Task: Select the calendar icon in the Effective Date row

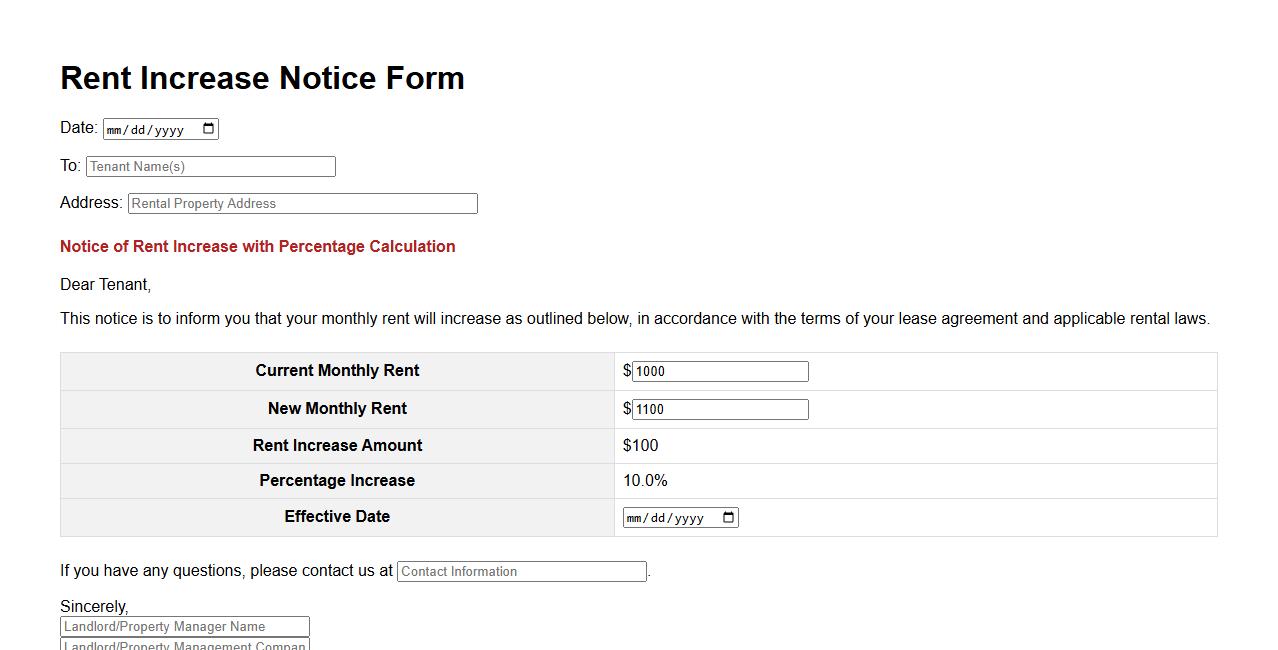Action: pos(727,517)
